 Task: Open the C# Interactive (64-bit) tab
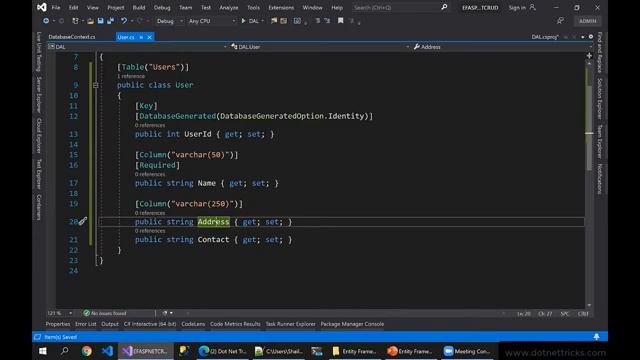[x=150, y=324]
